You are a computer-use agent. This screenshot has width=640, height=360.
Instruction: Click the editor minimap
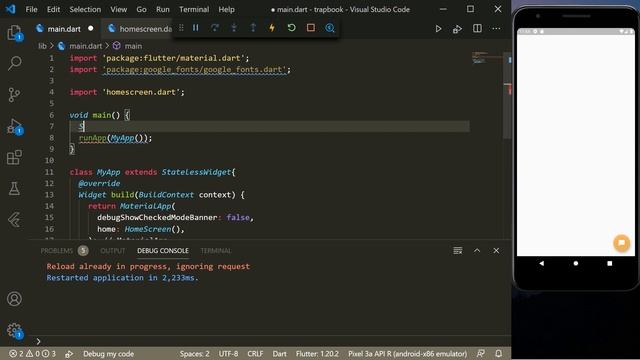pos(487,57)
